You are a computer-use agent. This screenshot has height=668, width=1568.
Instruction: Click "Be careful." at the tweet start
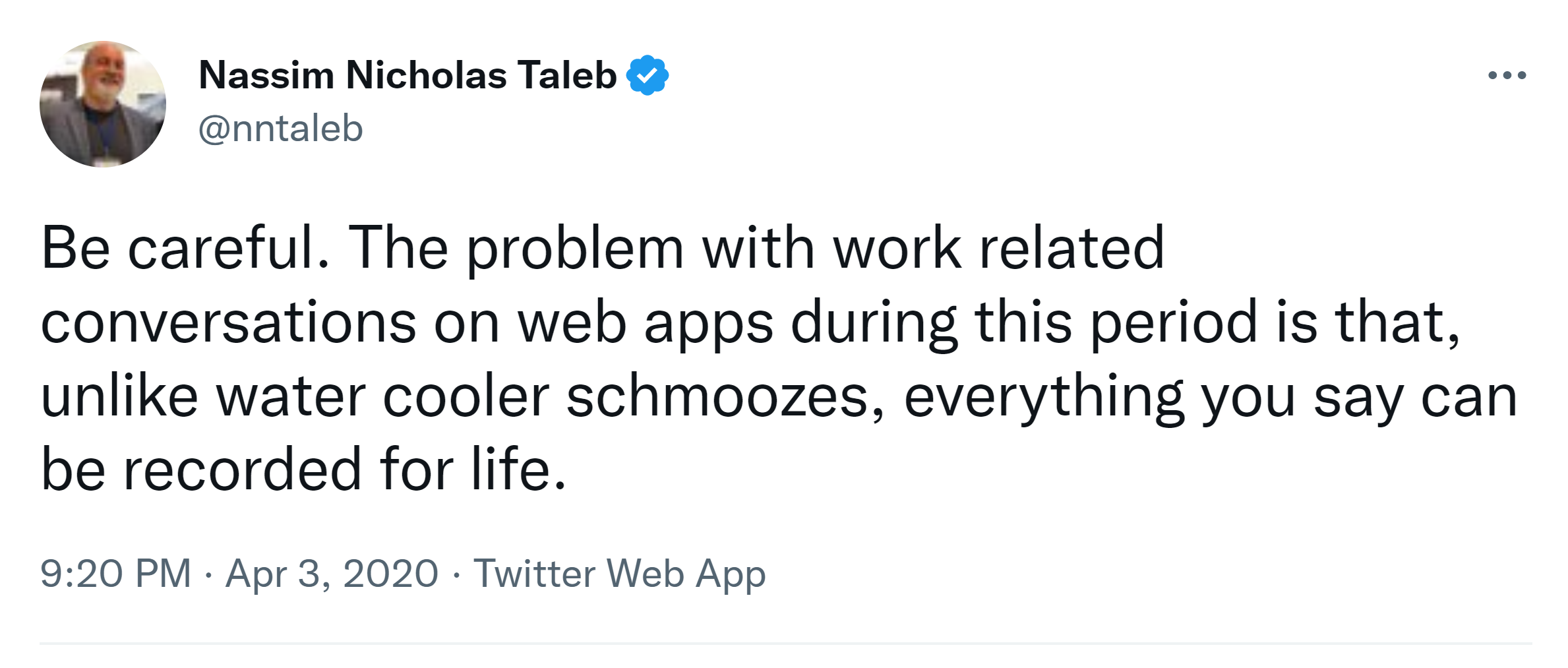pyautogui.click(x=185, y=248)
